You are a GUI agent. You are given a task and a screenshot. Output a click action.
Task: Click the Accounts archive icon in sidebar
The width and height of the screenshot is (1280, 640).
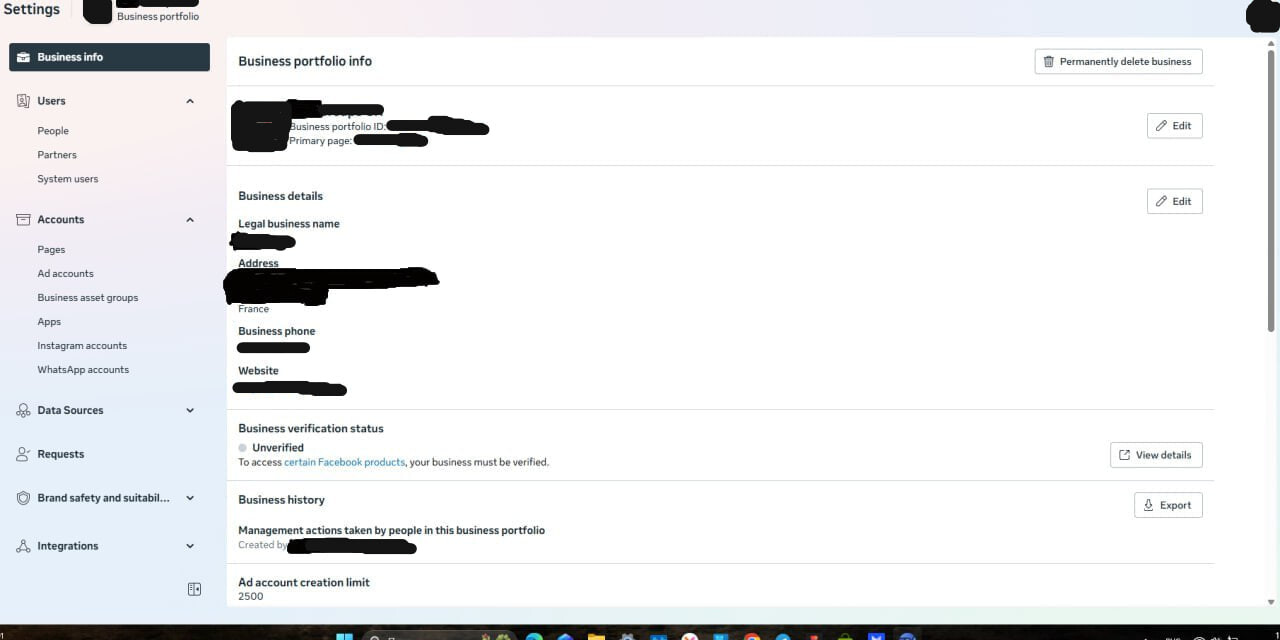[x=23, y=220]
